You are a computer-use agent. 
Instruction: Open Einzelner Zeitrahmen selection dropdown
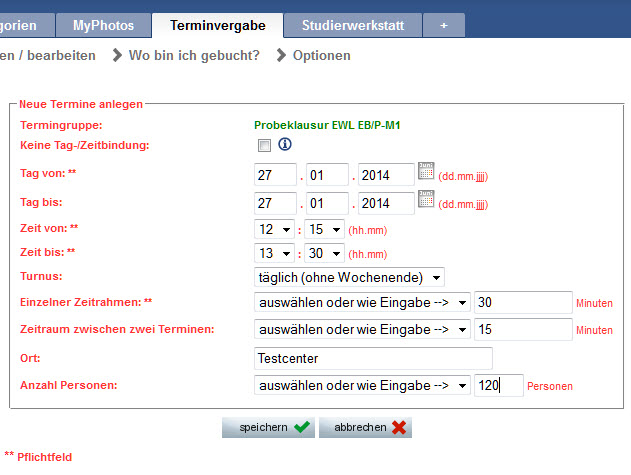[x=362, y=302]
